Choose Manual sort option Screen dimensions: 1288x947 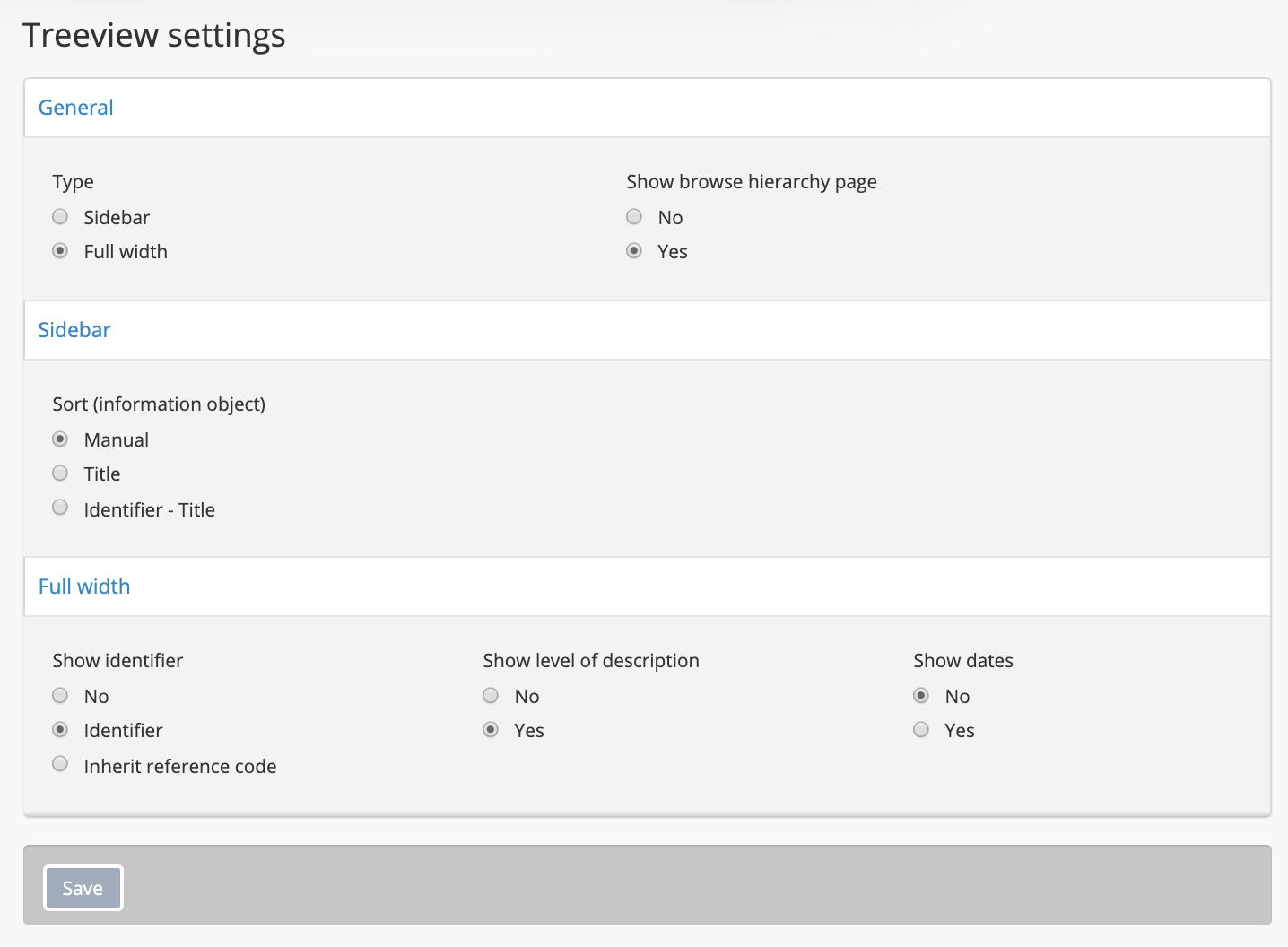pyautogui.click(x=60, y=439)
